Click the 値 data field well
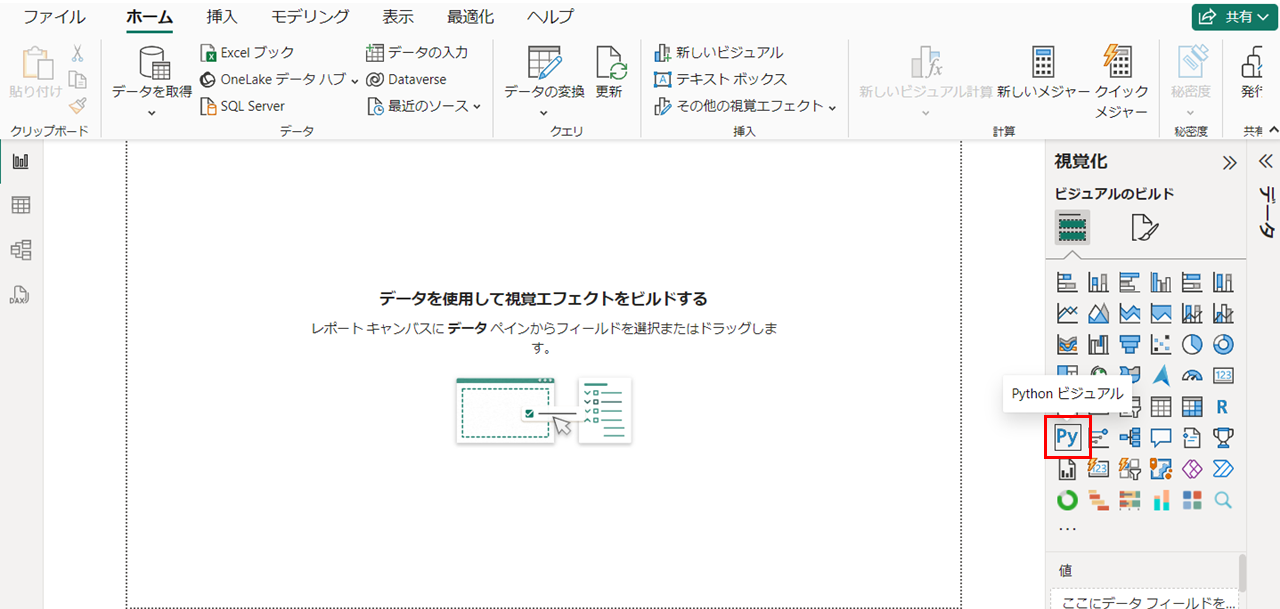1280x609 pixels. coord(1143,600)
